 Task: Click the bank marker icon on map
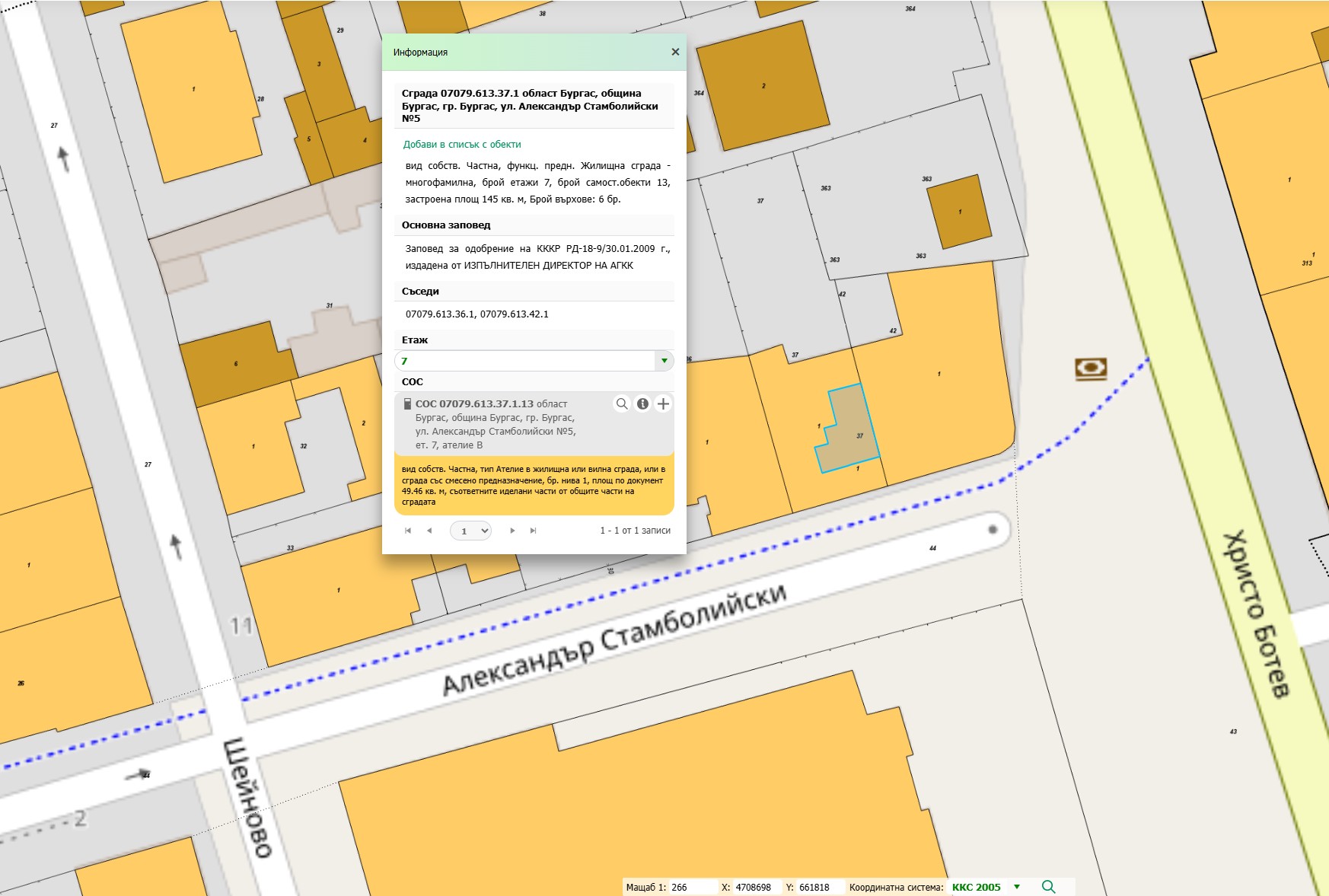tap(1090, 368)
